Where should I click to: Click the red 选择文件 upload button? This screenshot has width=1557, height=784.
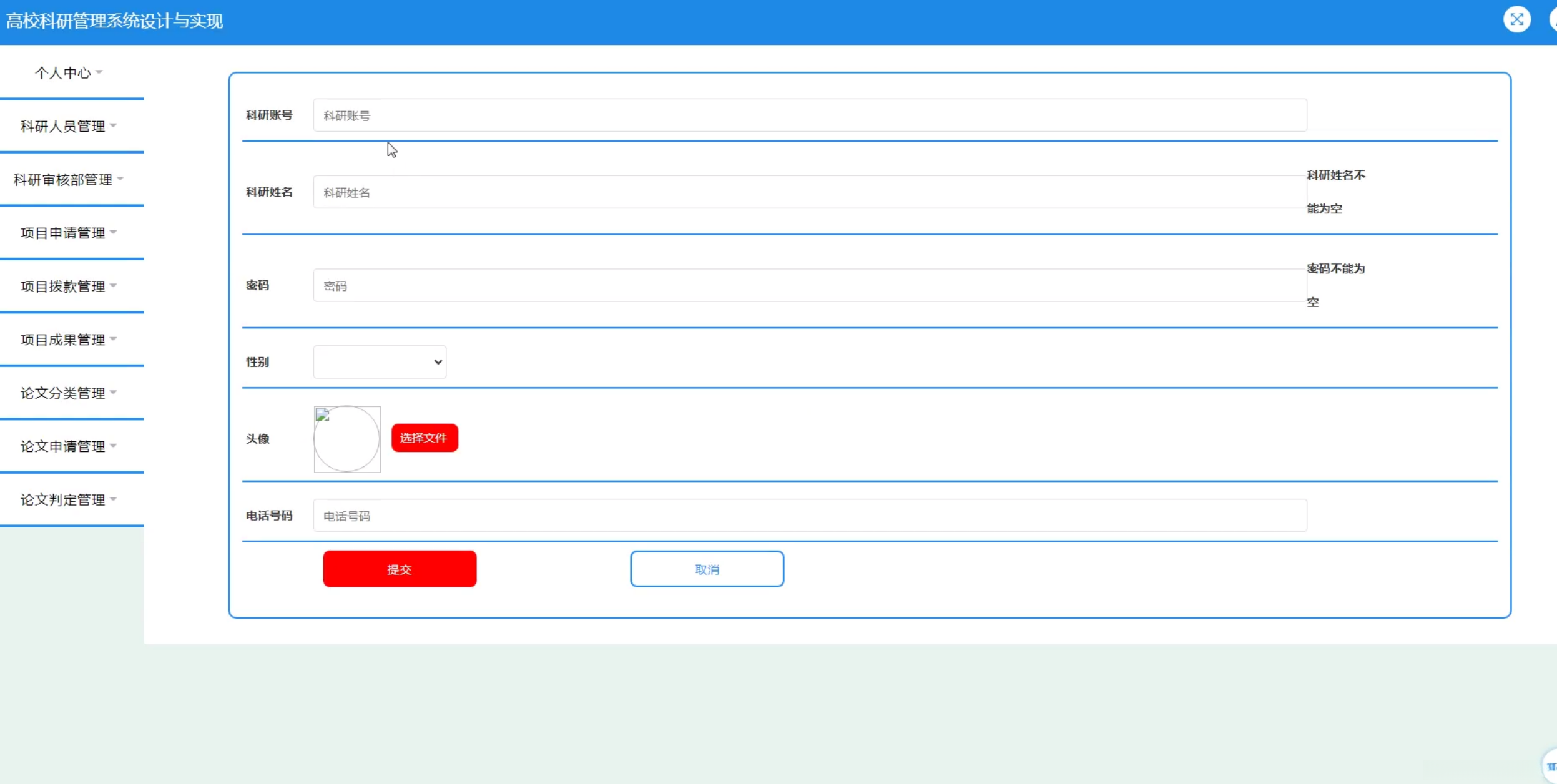425,438
